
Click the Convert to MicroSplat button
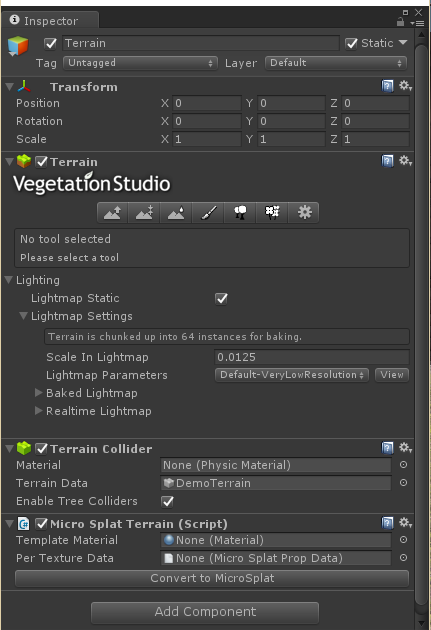(212, 578)
